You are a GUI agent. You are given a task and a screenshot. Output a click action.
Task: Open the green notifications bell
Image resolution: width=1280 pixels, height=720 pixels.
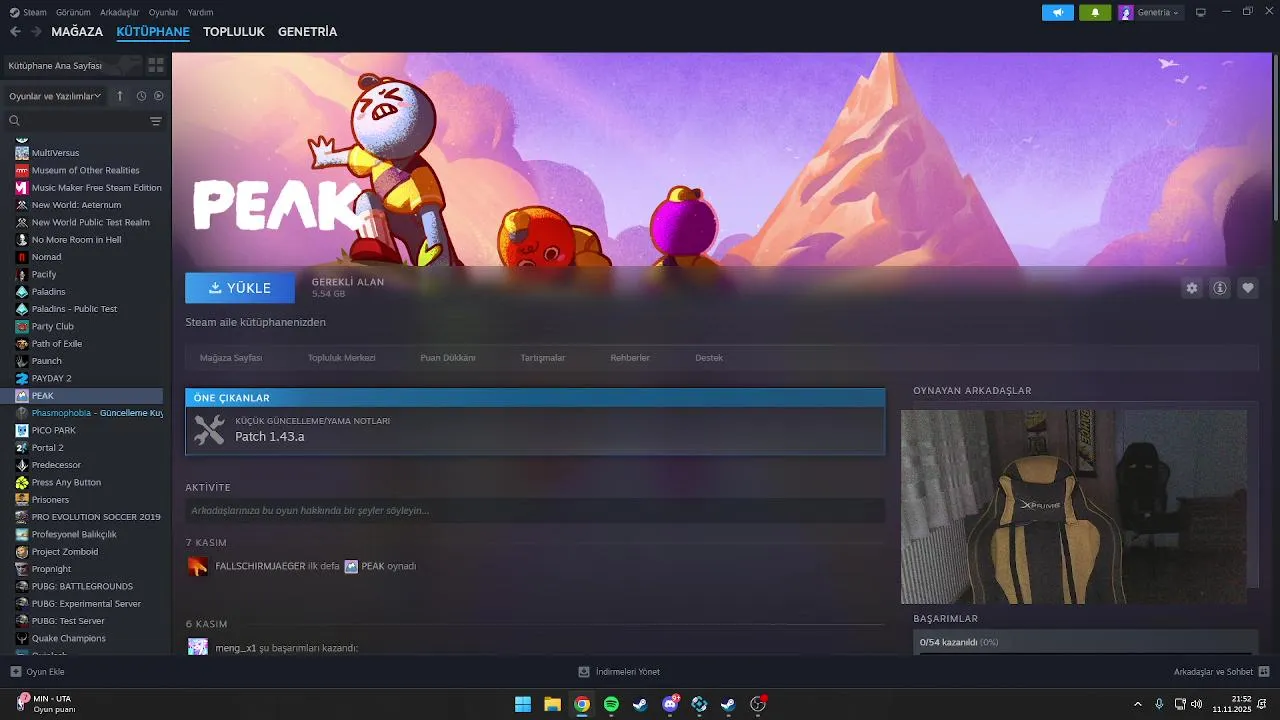coord(1095,12)
